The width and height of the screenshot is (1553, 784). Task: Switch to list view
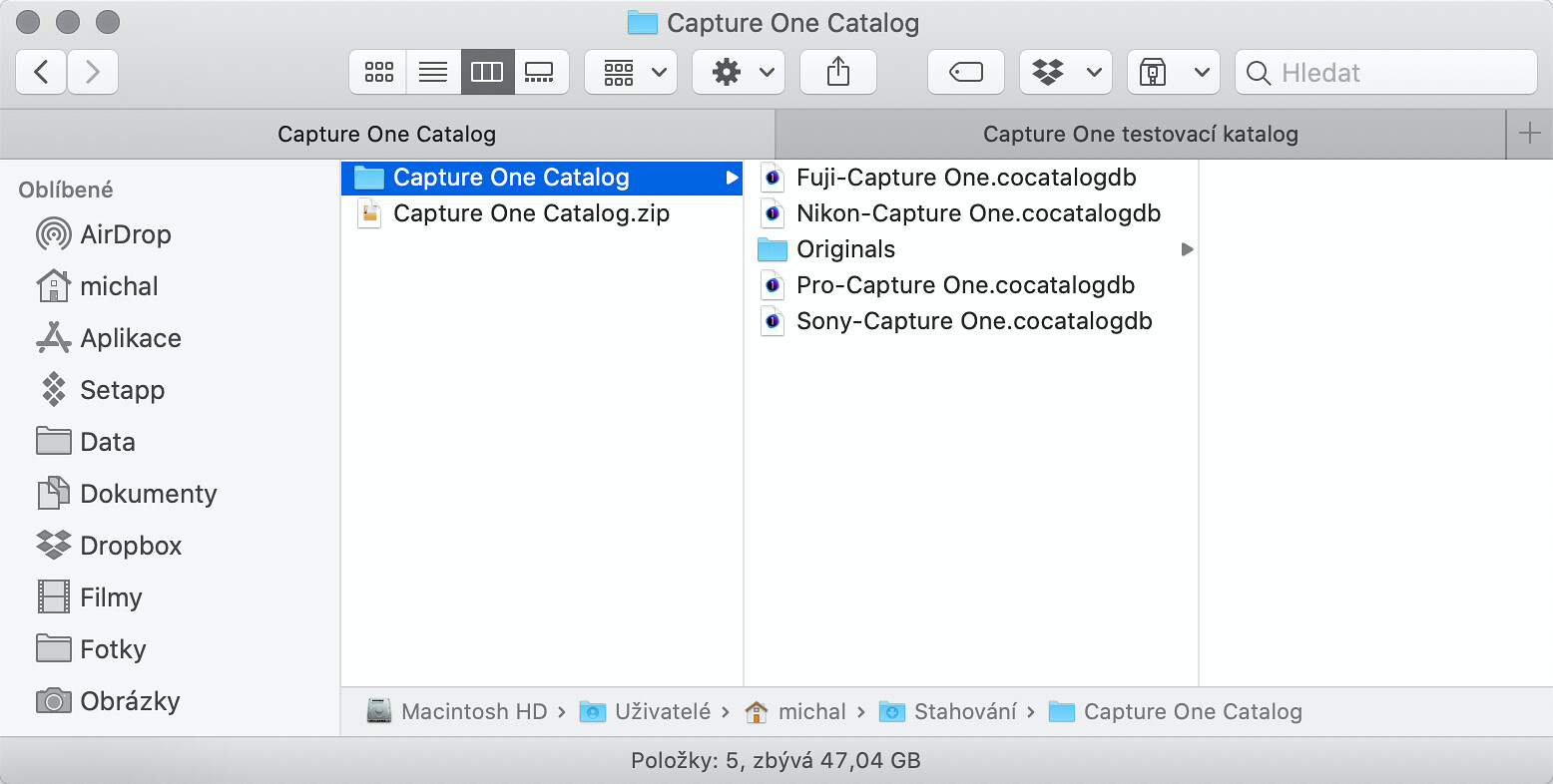(433, 72)
